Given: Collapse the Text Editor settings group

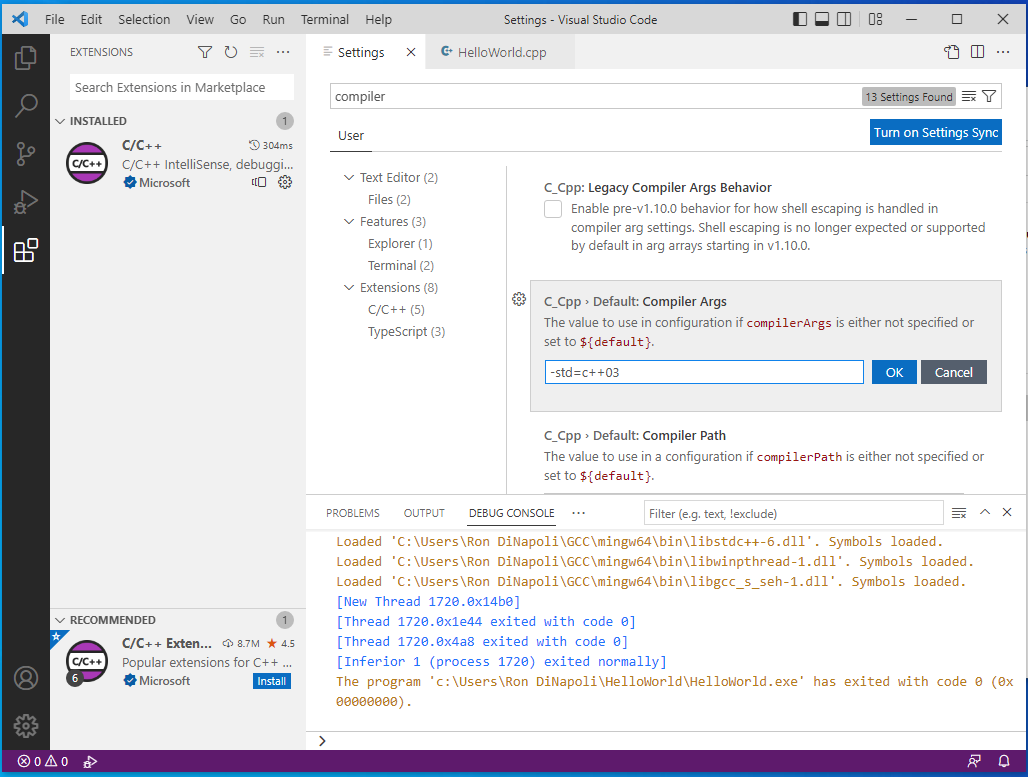Looking at the screenshot, I should click(x=349, y=178).
